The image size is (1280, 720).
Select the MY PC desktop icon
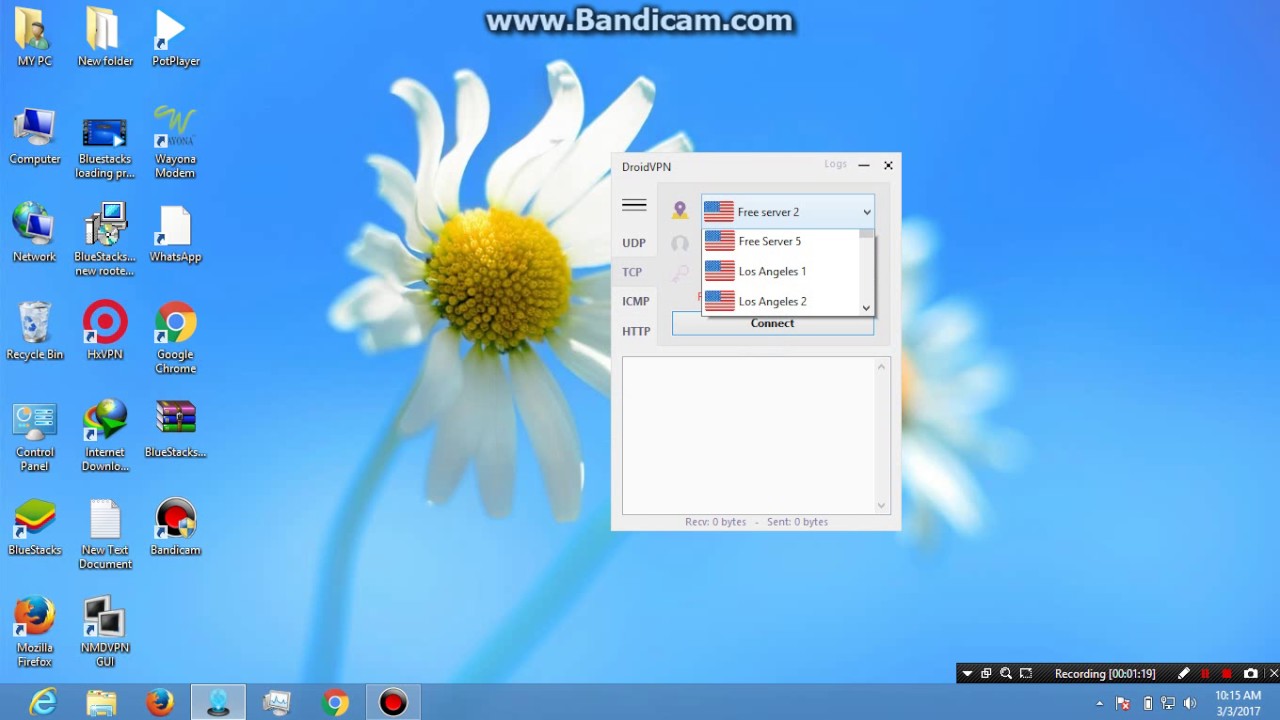pos(34,38)
